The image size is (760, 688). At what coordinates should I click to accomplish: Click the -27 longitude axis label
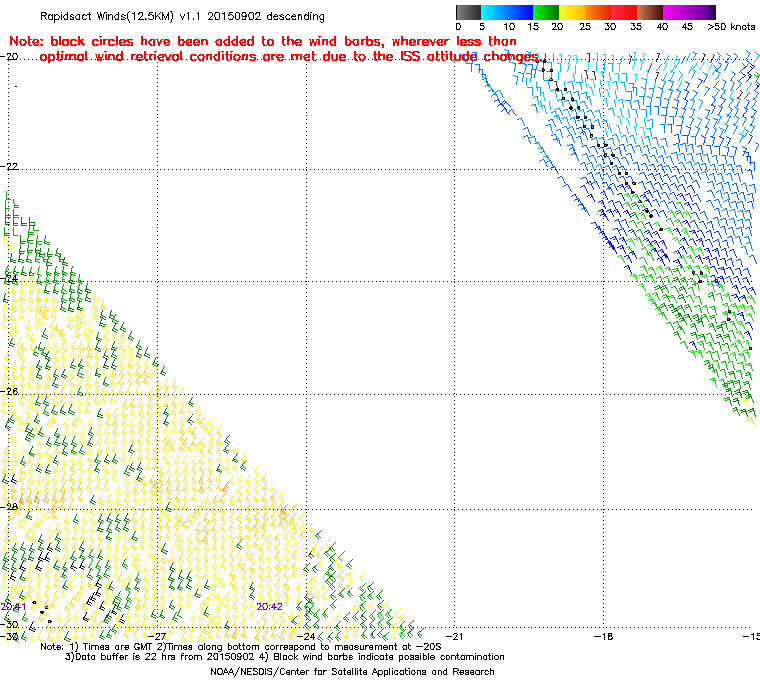158,636
